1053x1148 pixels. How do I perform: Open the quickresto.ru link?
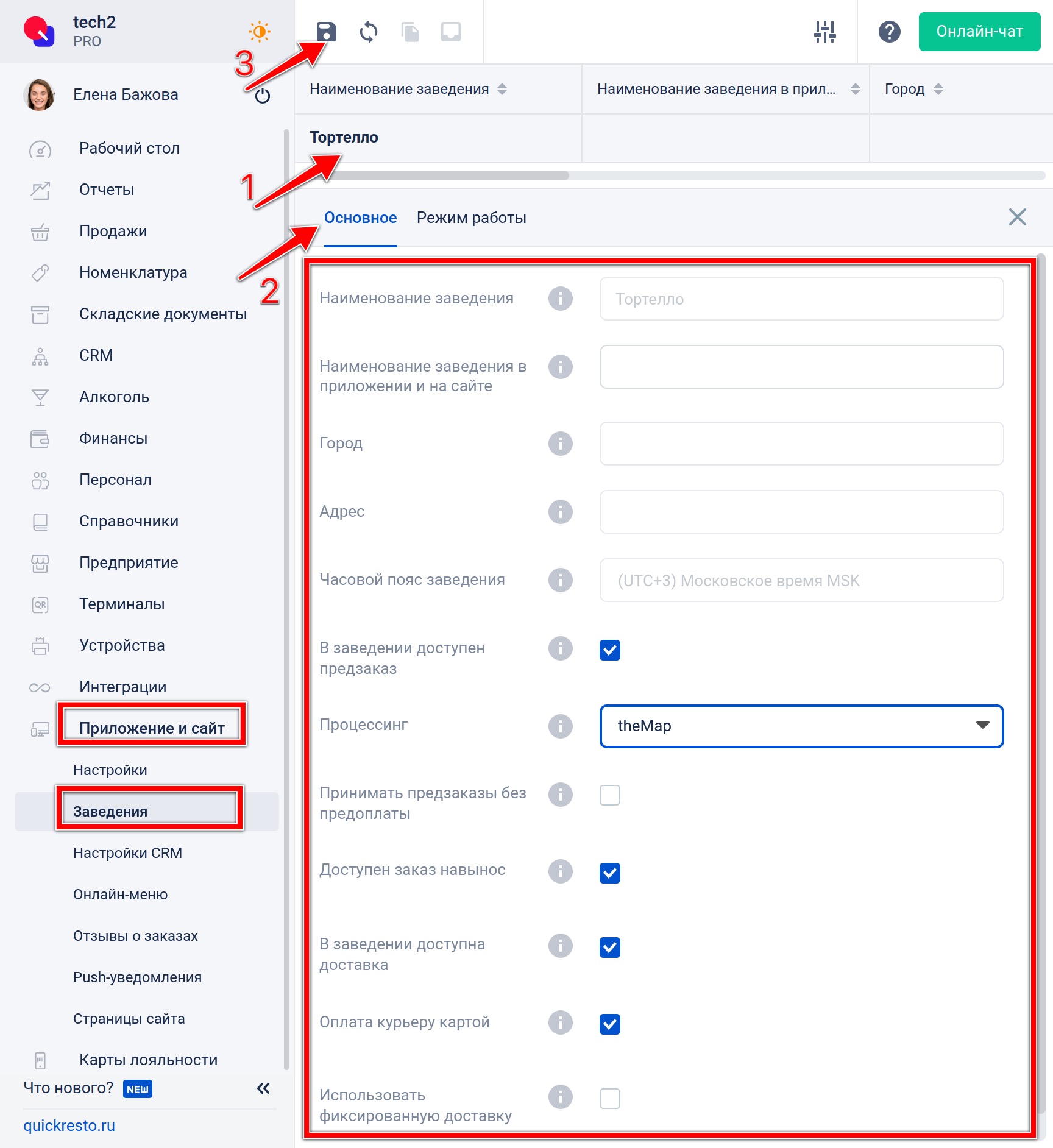coord(69,1125)
